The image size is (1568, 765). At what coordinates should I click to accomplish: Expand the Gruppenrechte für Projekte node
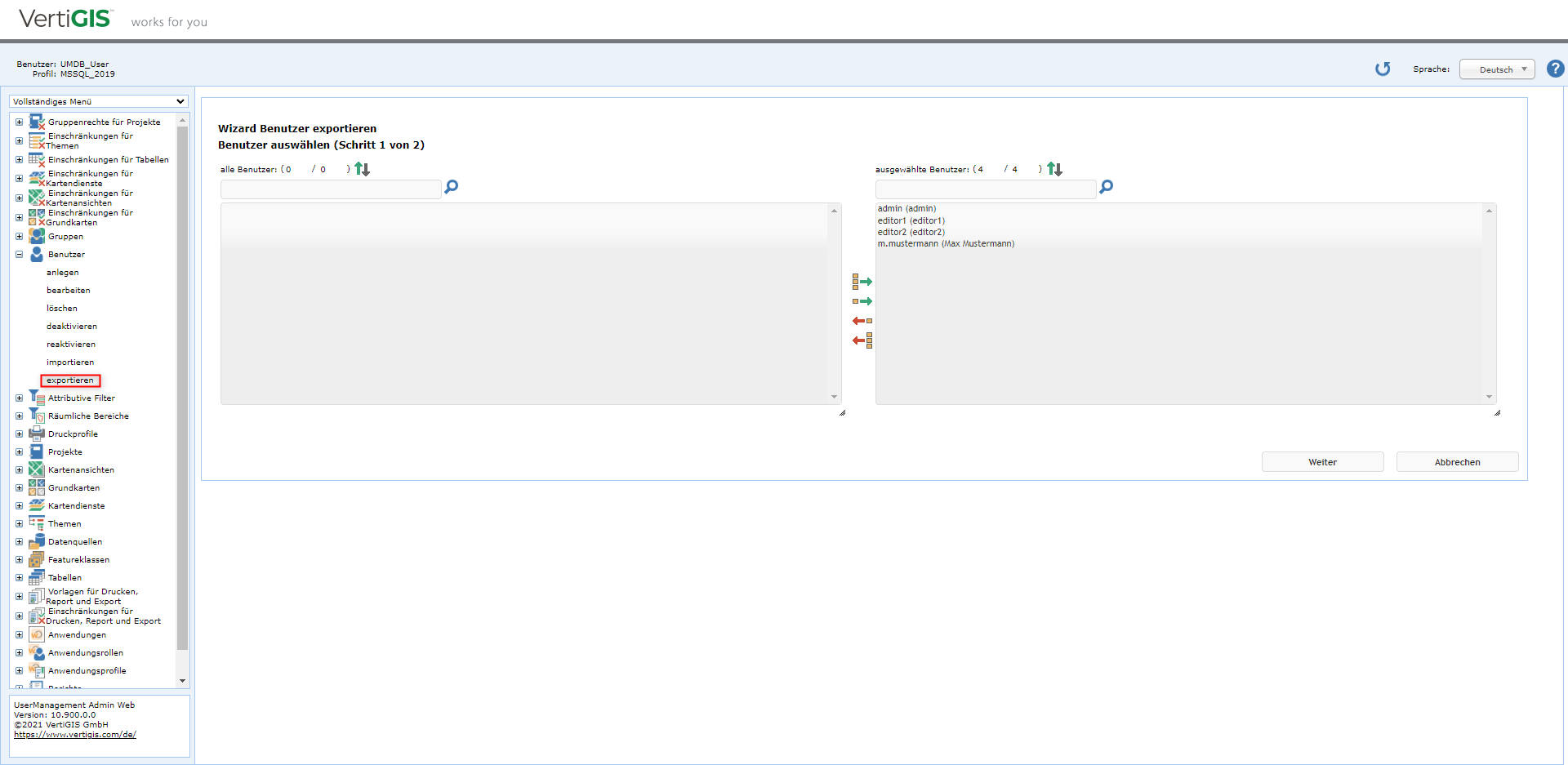click(x=18, y=121)
